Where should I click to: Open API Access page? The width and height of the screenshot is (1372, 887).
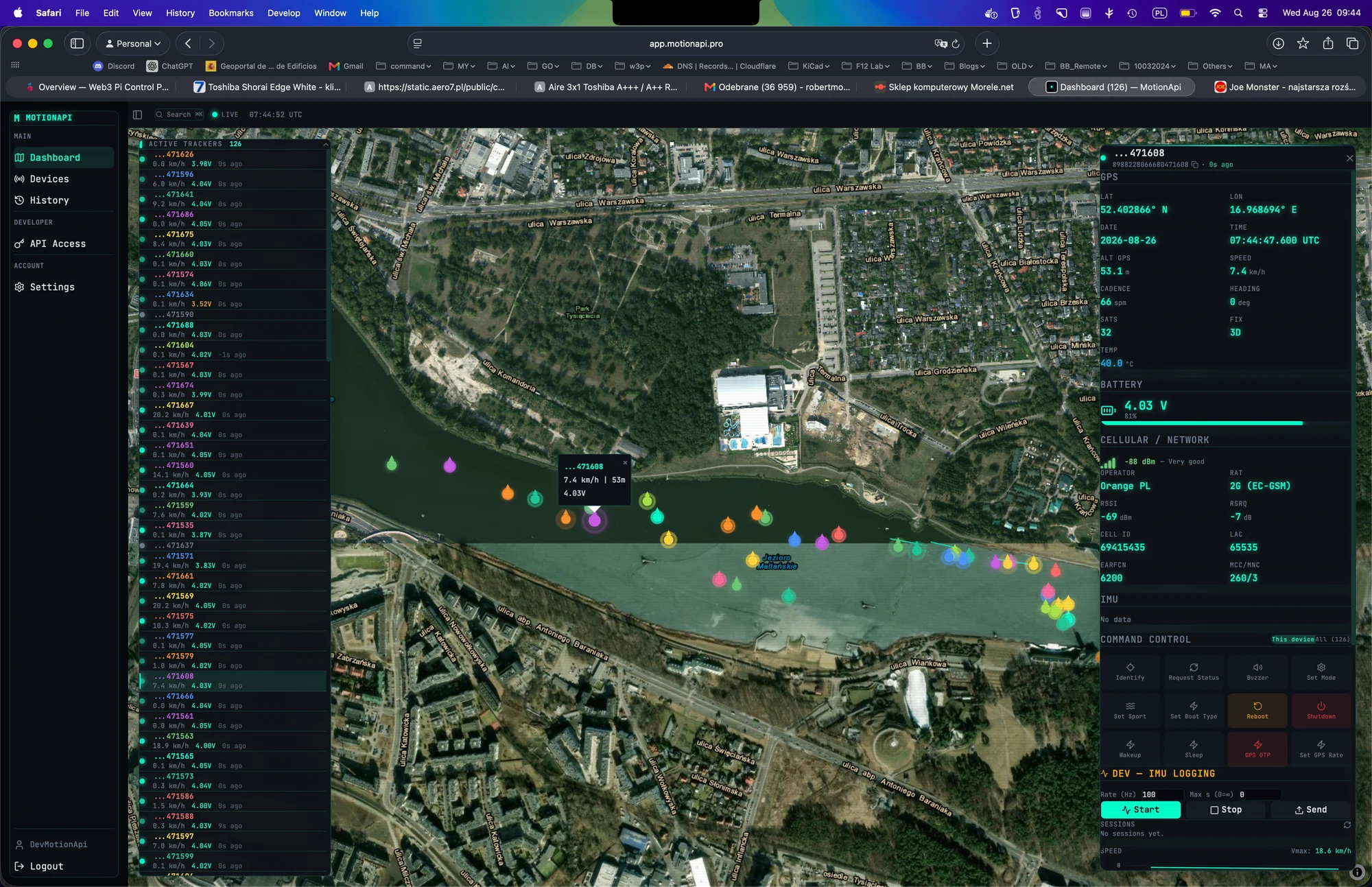coord(62,244)
